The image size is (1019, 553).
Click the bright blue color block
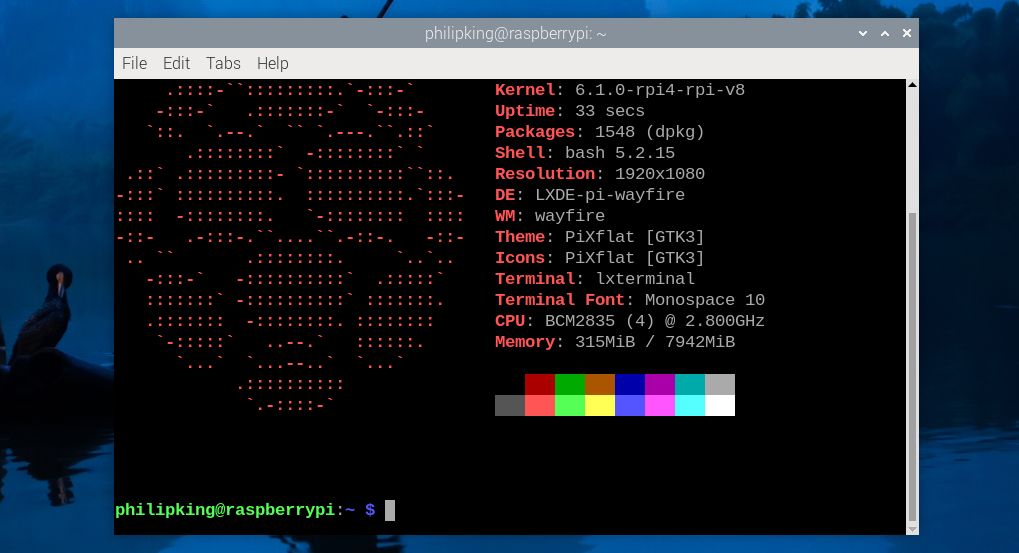tap(630, 405)
